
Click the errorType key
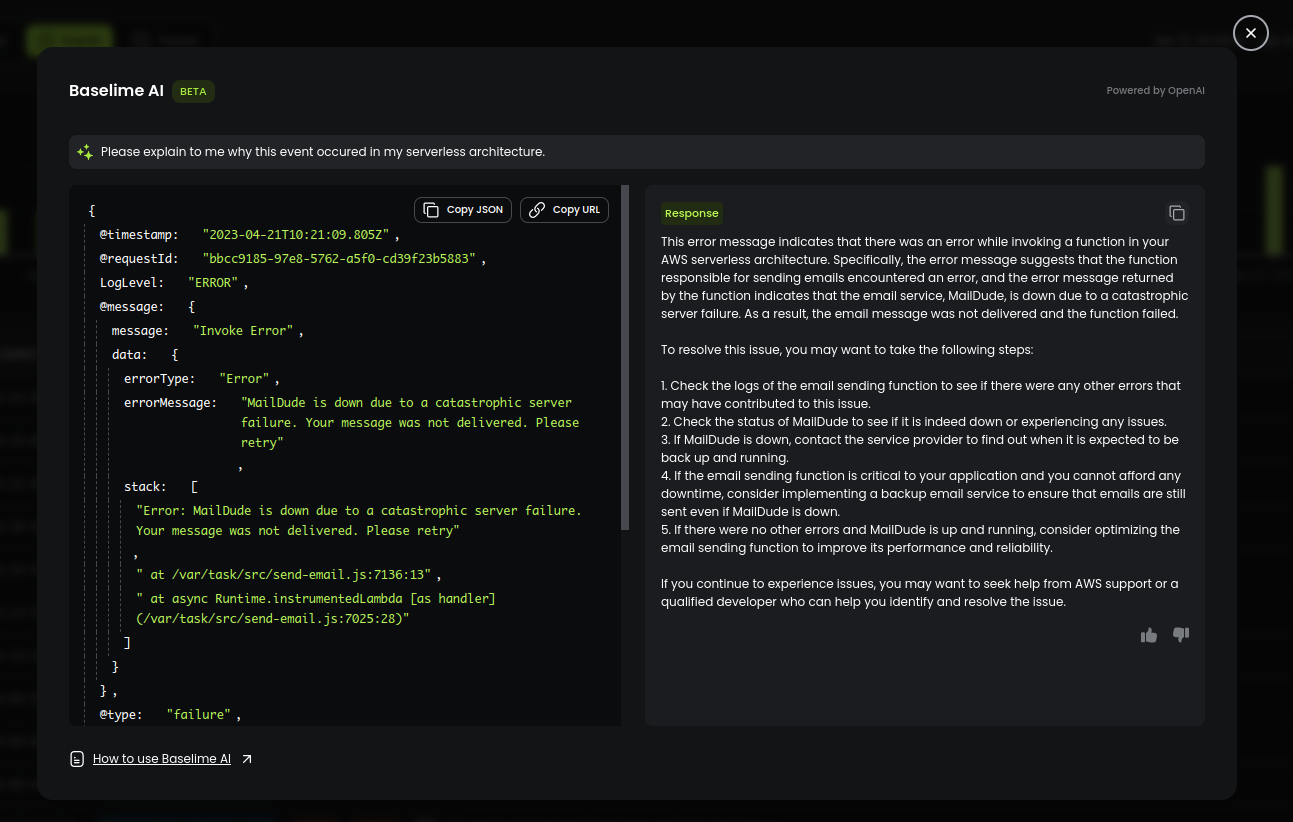coord(160,379)
